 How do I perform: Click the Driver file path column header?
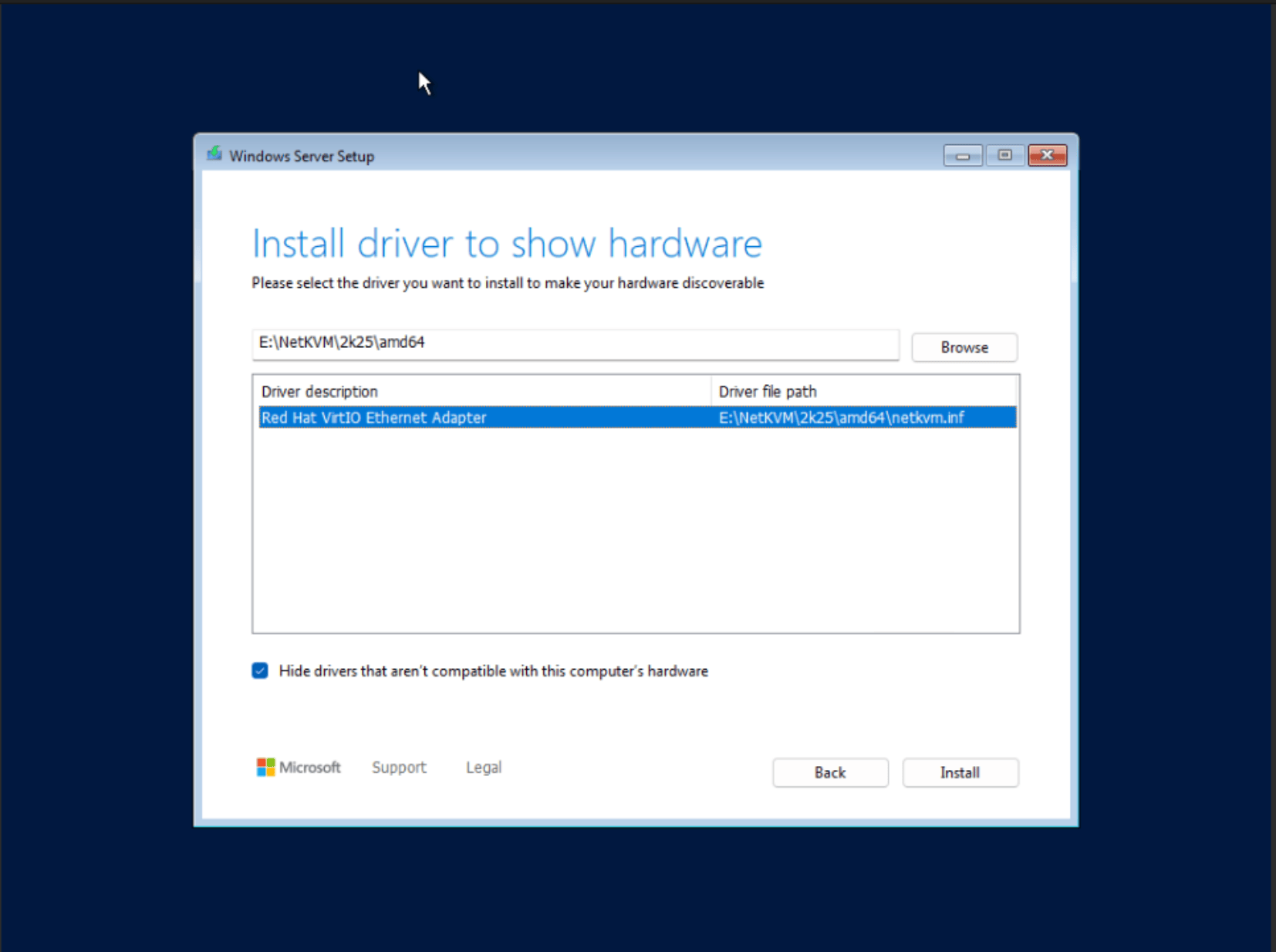click(768, 391)
